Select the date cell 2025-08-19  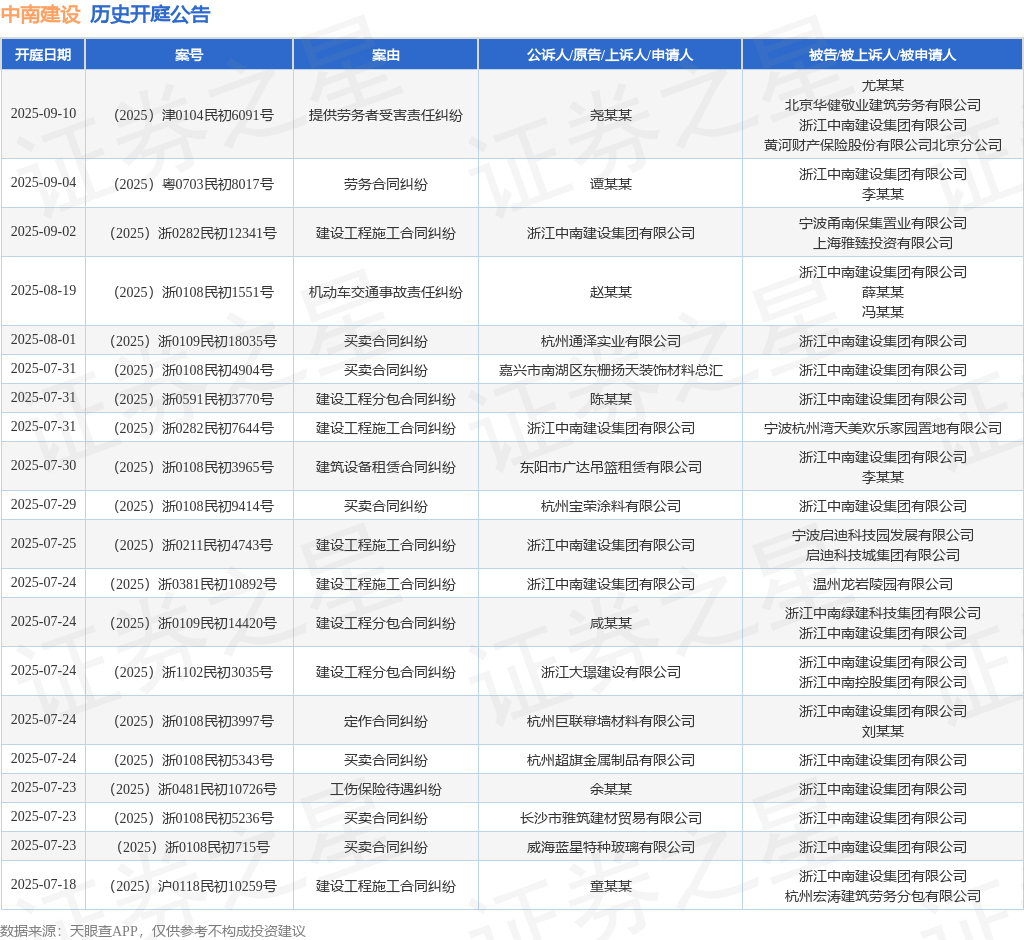tap(43, 291)
